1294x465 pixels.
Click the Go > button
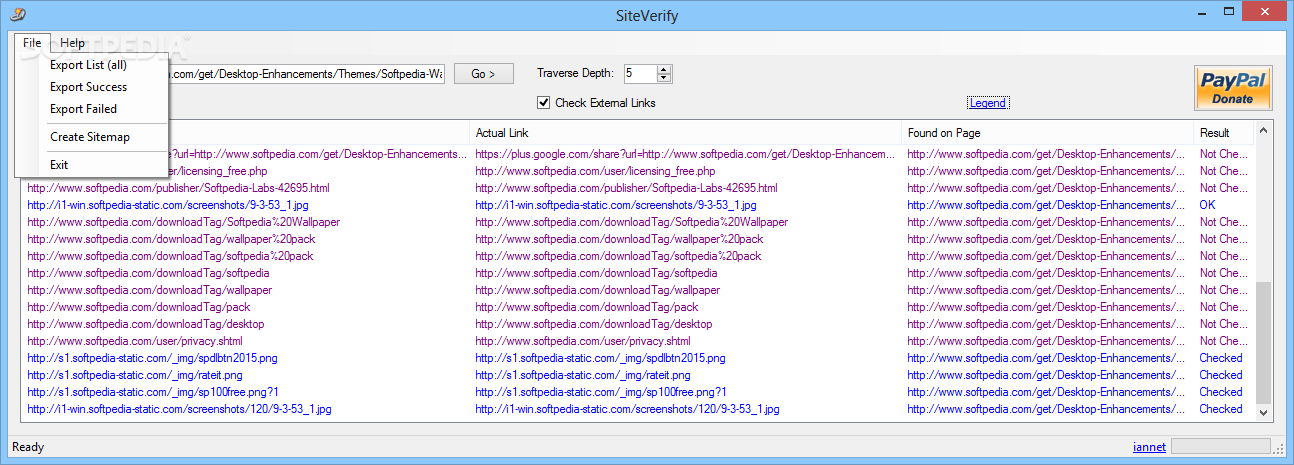(484, 73)
